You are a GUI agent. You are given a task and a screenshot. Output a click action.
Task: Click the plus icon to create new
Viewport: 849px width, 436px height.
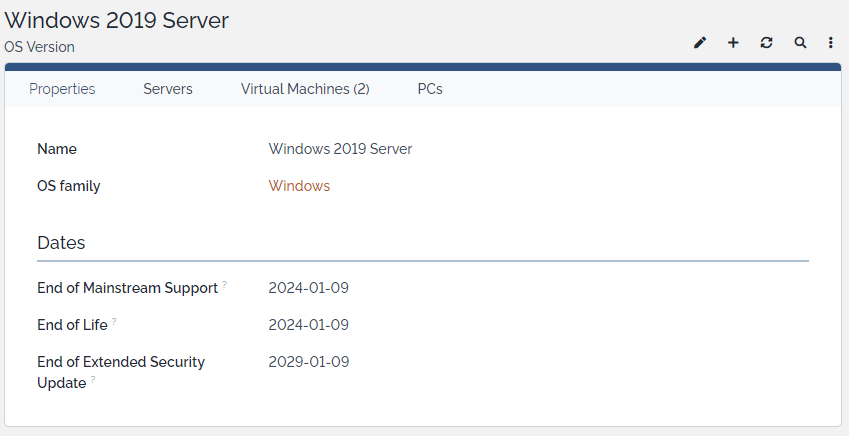(x=733, y=43)
